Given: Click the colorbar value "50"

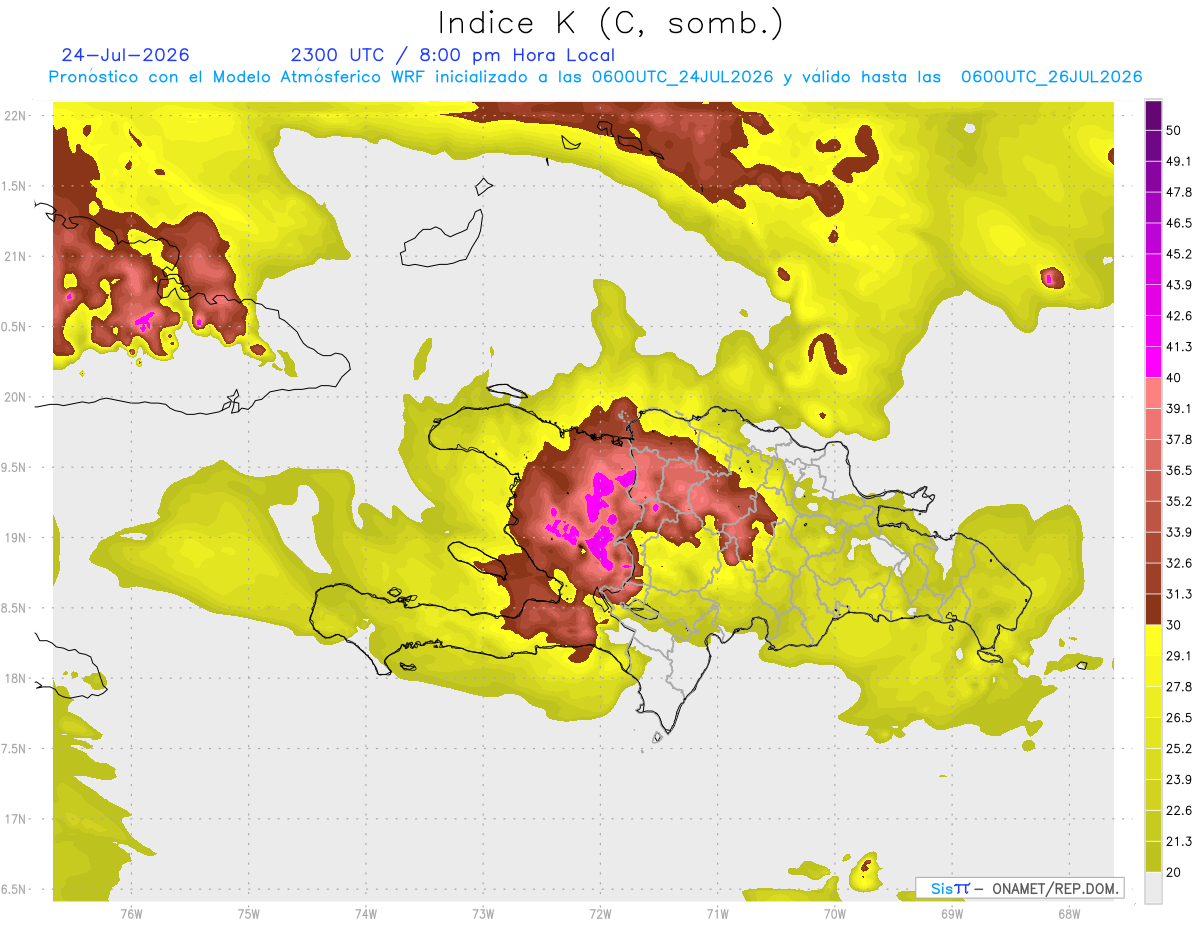Looking at the screenshot, I should click(1175, 131).
